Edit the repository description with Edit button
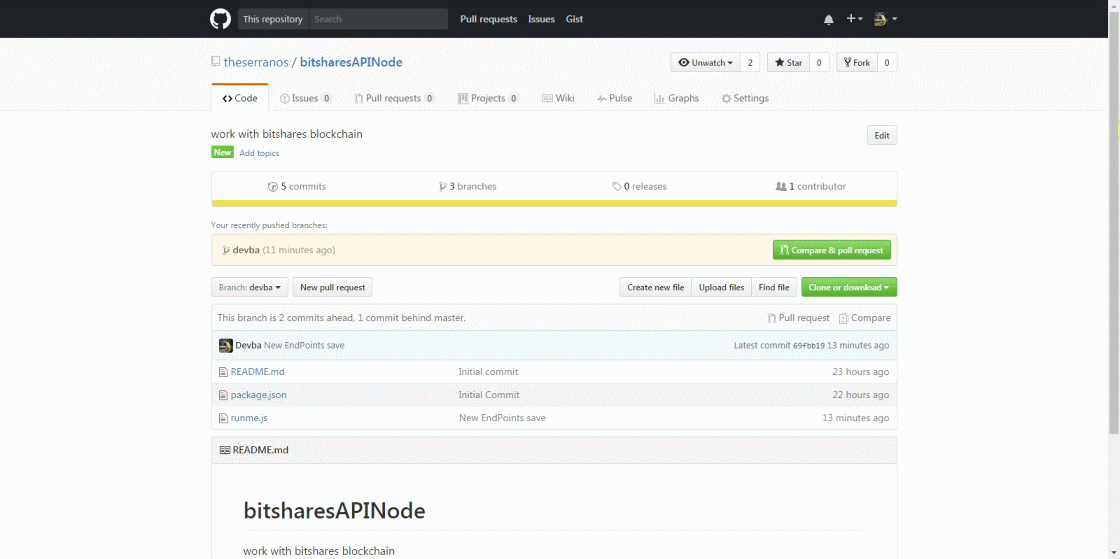The height and width of the screenshot is (559, 1120). click(882, 136)
